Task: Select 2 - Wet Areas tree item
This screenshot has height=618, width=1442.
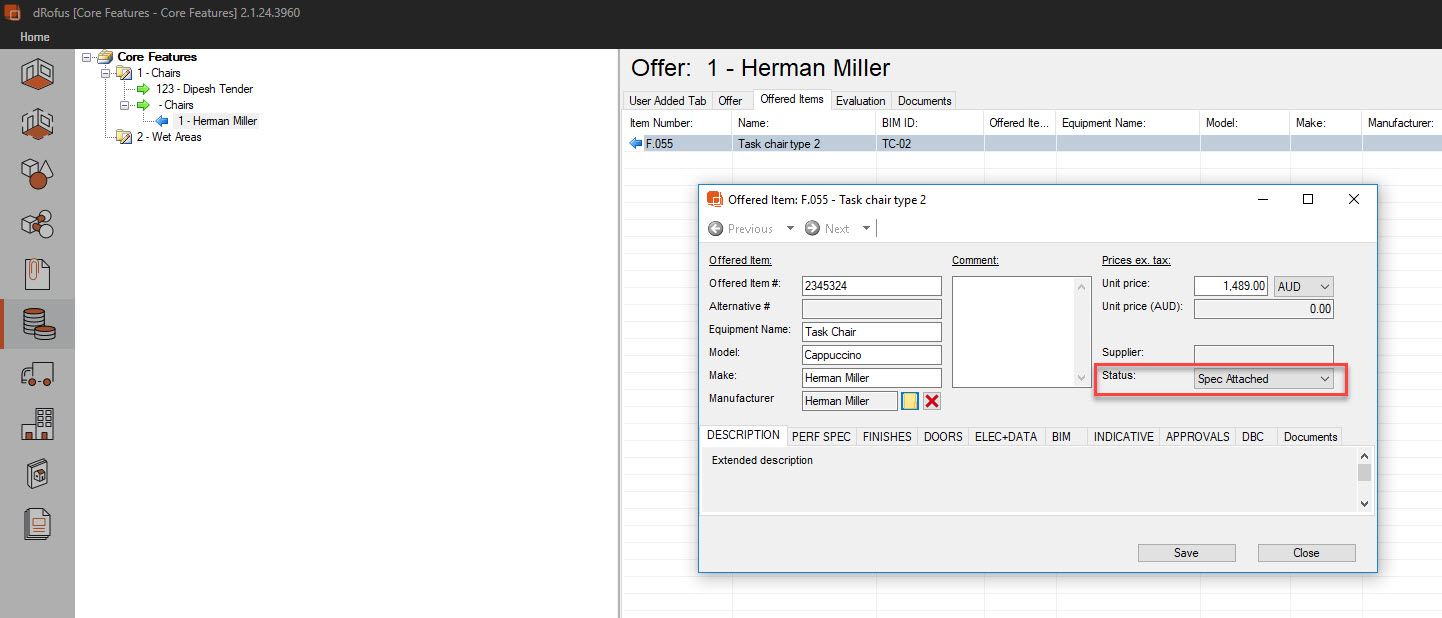Action: pyautogui.click(x=169, y=137)
